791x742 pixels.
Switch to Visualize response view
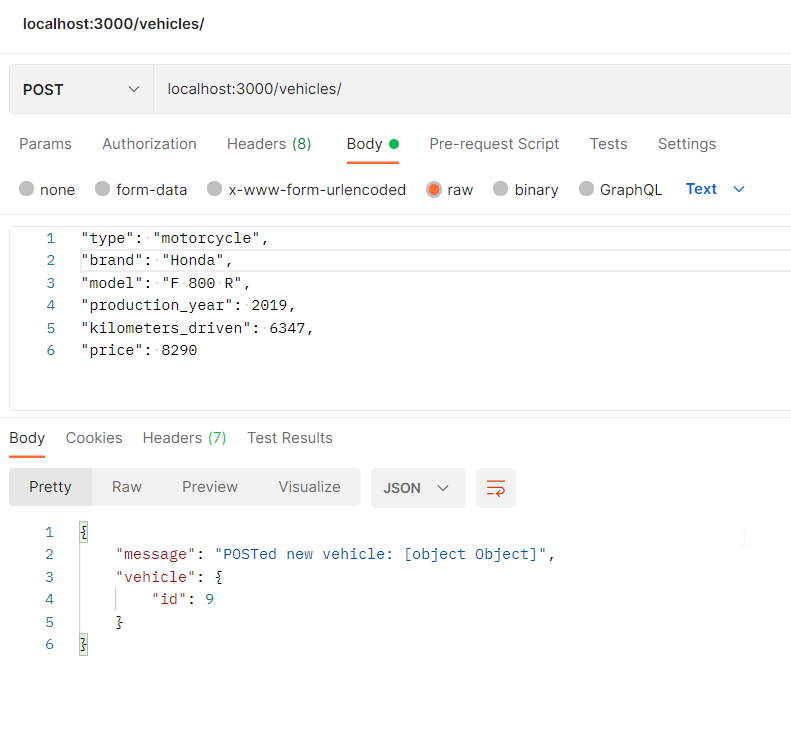[x=309, y=487]
